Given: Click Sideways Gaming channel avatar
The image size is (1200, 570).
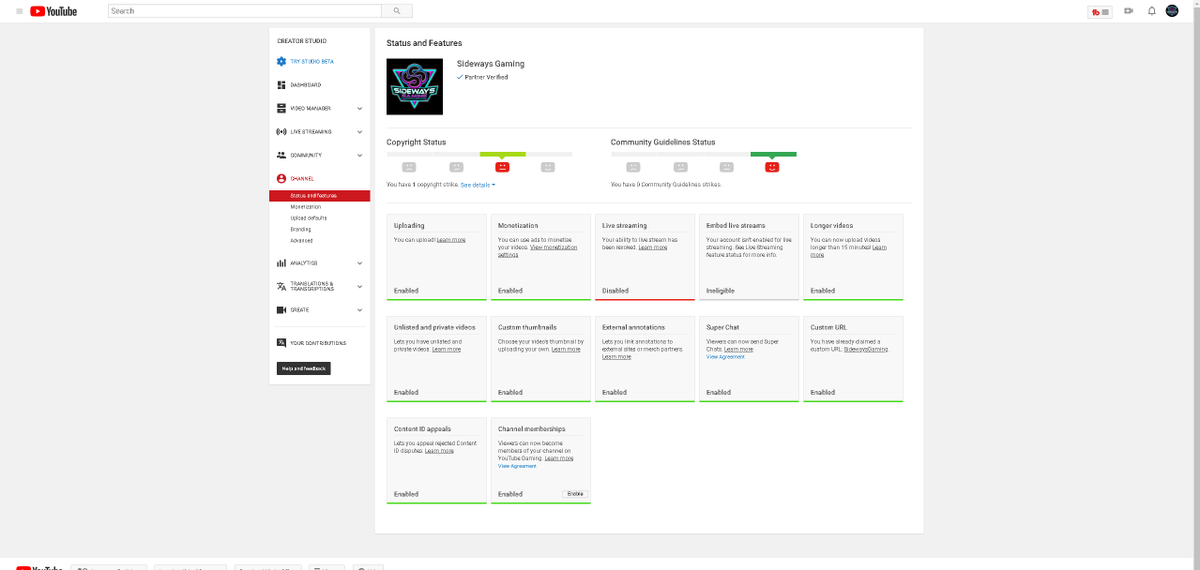Looking at the screenshot, I should [x=415, y=87].
